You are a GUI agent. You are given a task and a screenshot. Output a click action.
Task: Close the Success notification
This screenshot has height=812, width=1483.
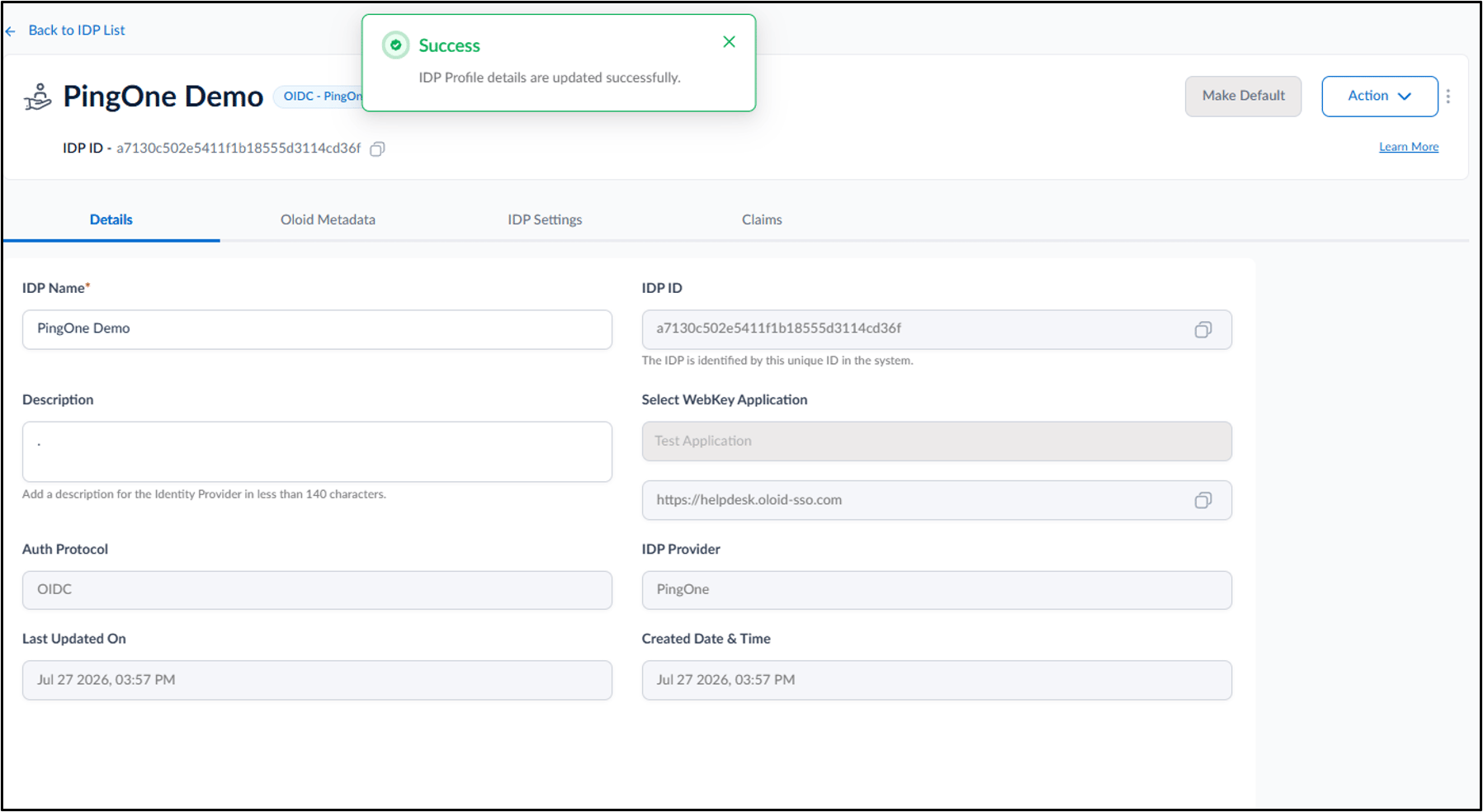pos(729,42)
